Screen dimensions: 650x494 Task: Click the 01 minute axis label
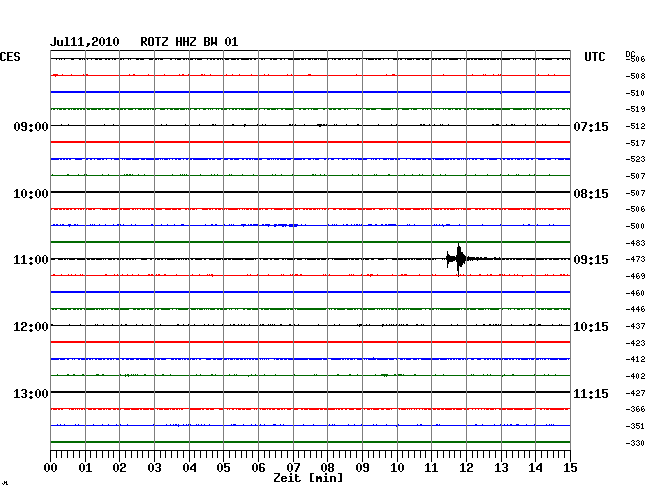click(x=85, y=467)
